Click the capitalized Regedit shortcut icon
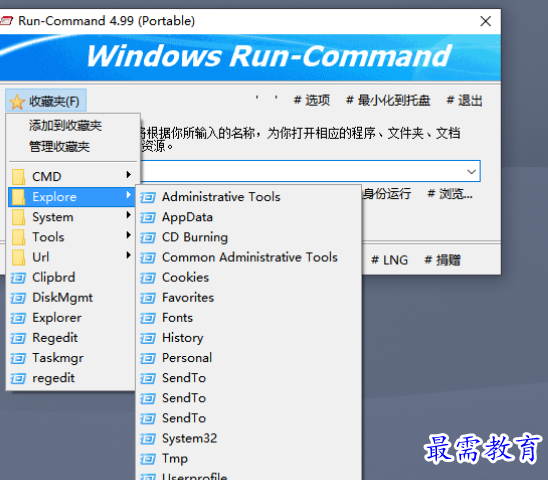Screen dimensions: 548x480 (x=18, y=338)
